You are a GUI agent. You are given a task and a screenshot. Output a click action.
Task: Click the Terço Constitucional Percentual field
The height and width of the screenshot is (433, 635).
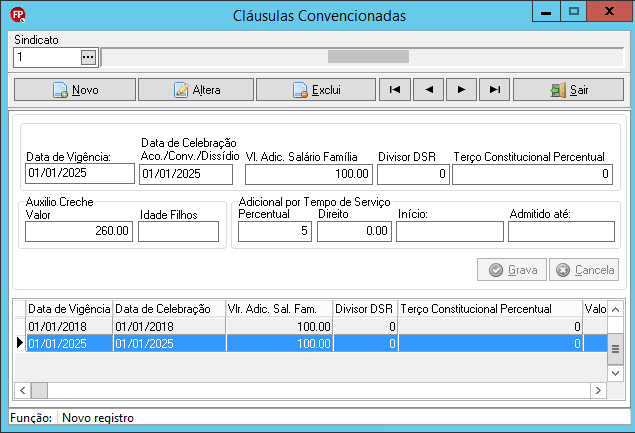pyautogui.click(x=533, y=174)
